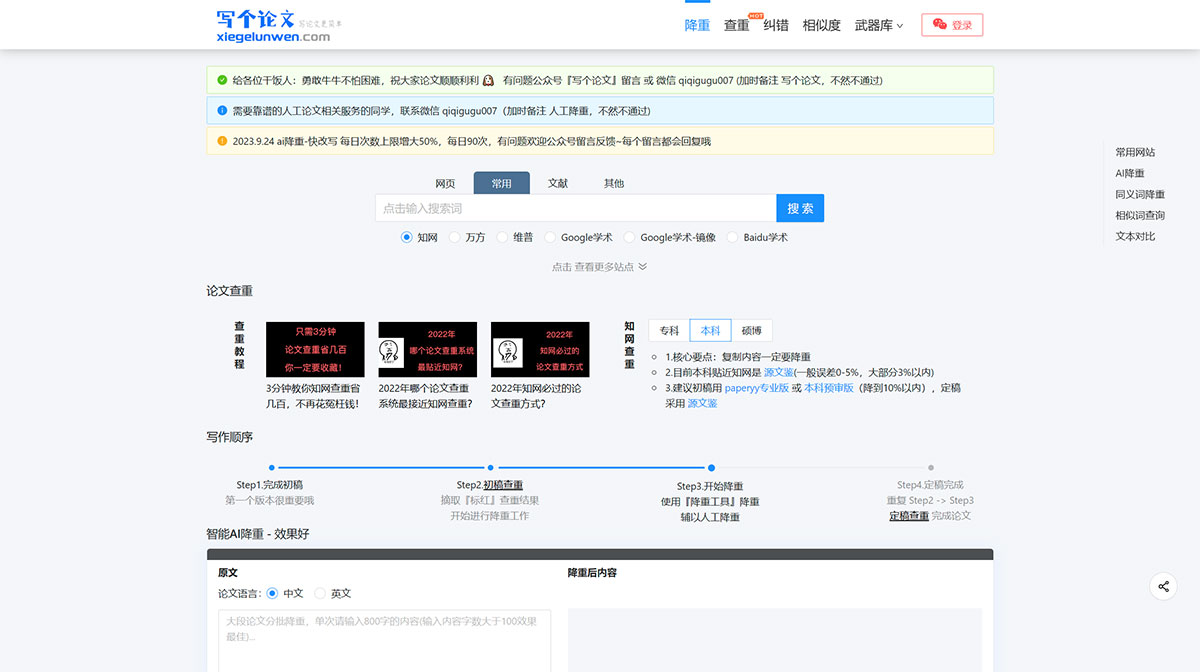Open the '2022年哪个论文查重系统' video thumbnail
Viewport: 1200px width, 672px height.
click(x=426, y=350)
